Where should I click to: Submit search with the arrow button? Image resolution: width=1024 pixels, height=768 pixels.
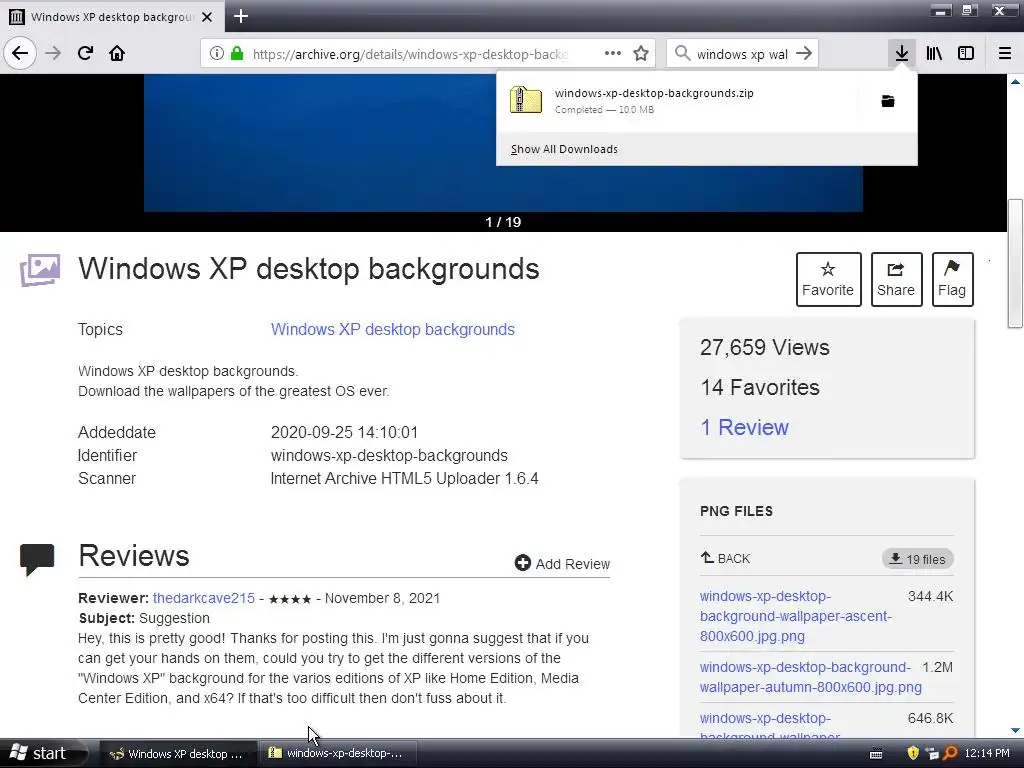pos(805,54)
